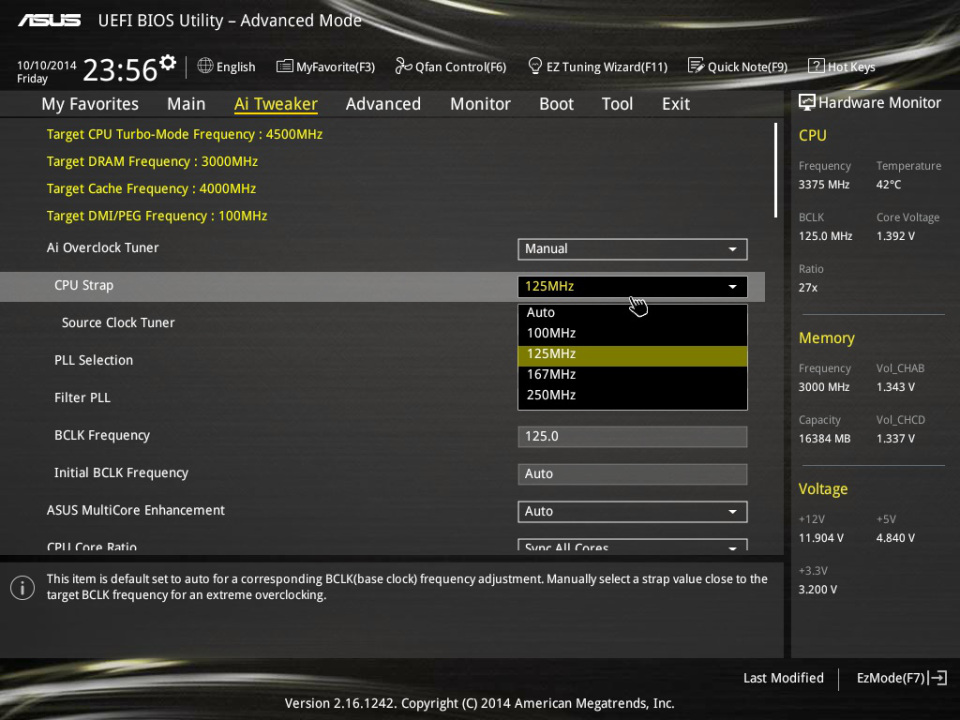Click the info icon beside the help text

[22, 588]
